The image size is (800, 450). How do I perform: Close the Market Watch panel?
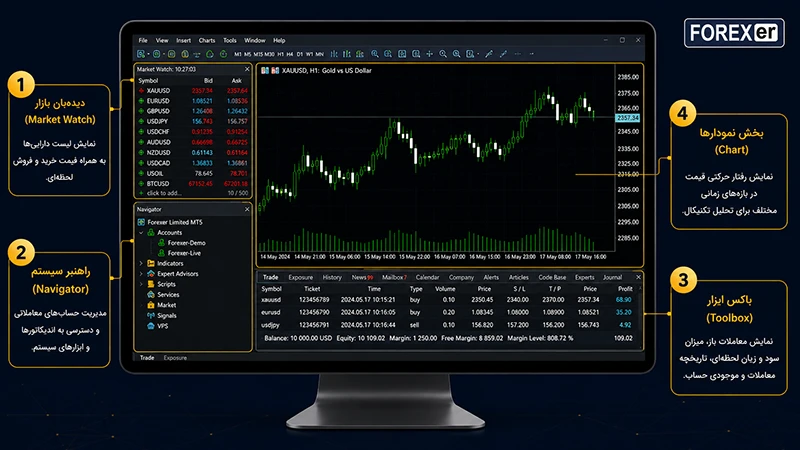pyautogui.click(x=247, y=69)
